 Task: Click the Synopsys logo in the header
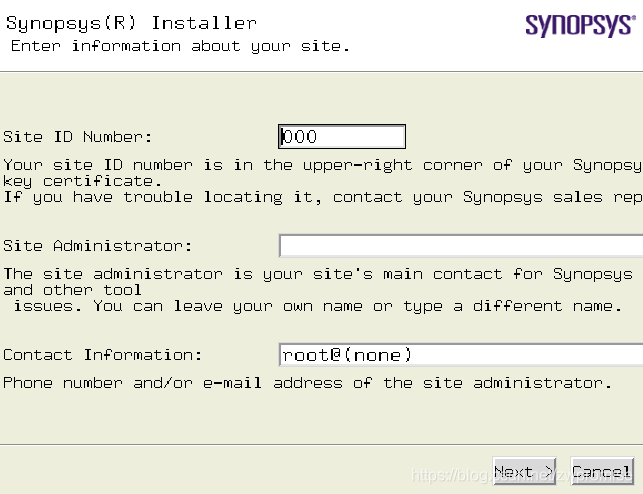pos(580,25)
